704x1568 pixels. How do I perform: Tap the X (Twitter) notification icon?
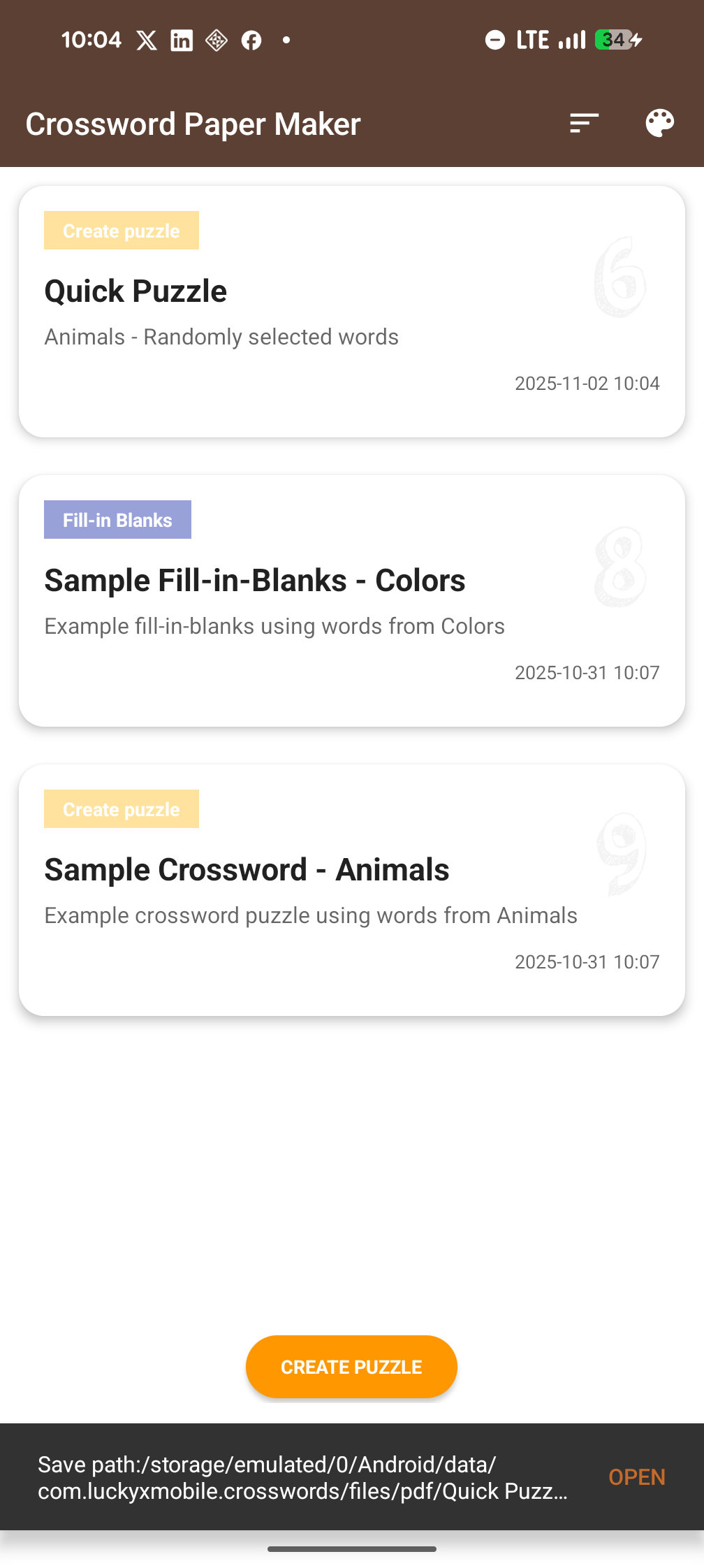click(147, 41)
